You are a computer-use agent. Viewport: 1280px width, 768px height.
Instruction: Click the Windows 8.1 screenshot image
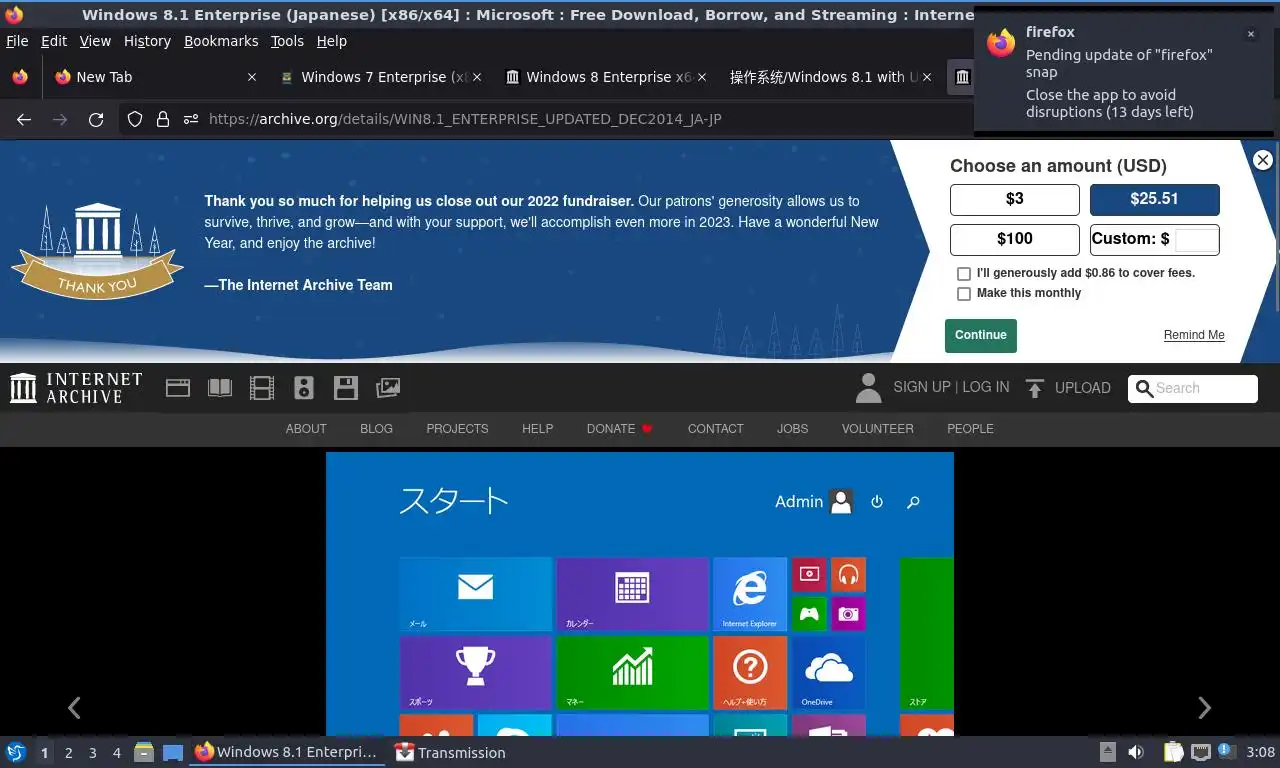click(640, 594)
